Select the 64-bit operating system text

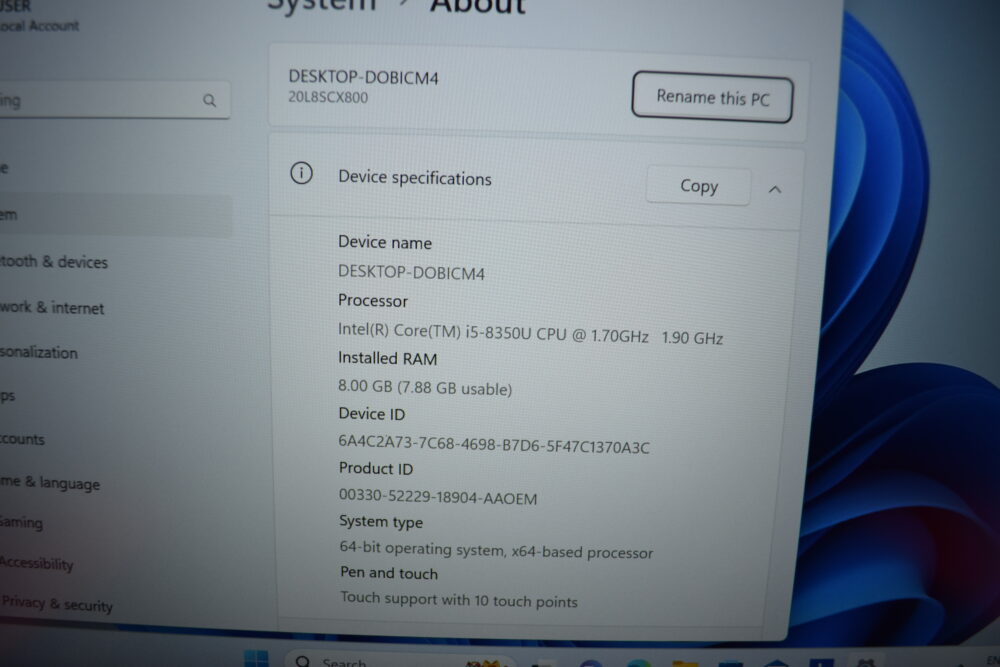[x=496, y=550]
